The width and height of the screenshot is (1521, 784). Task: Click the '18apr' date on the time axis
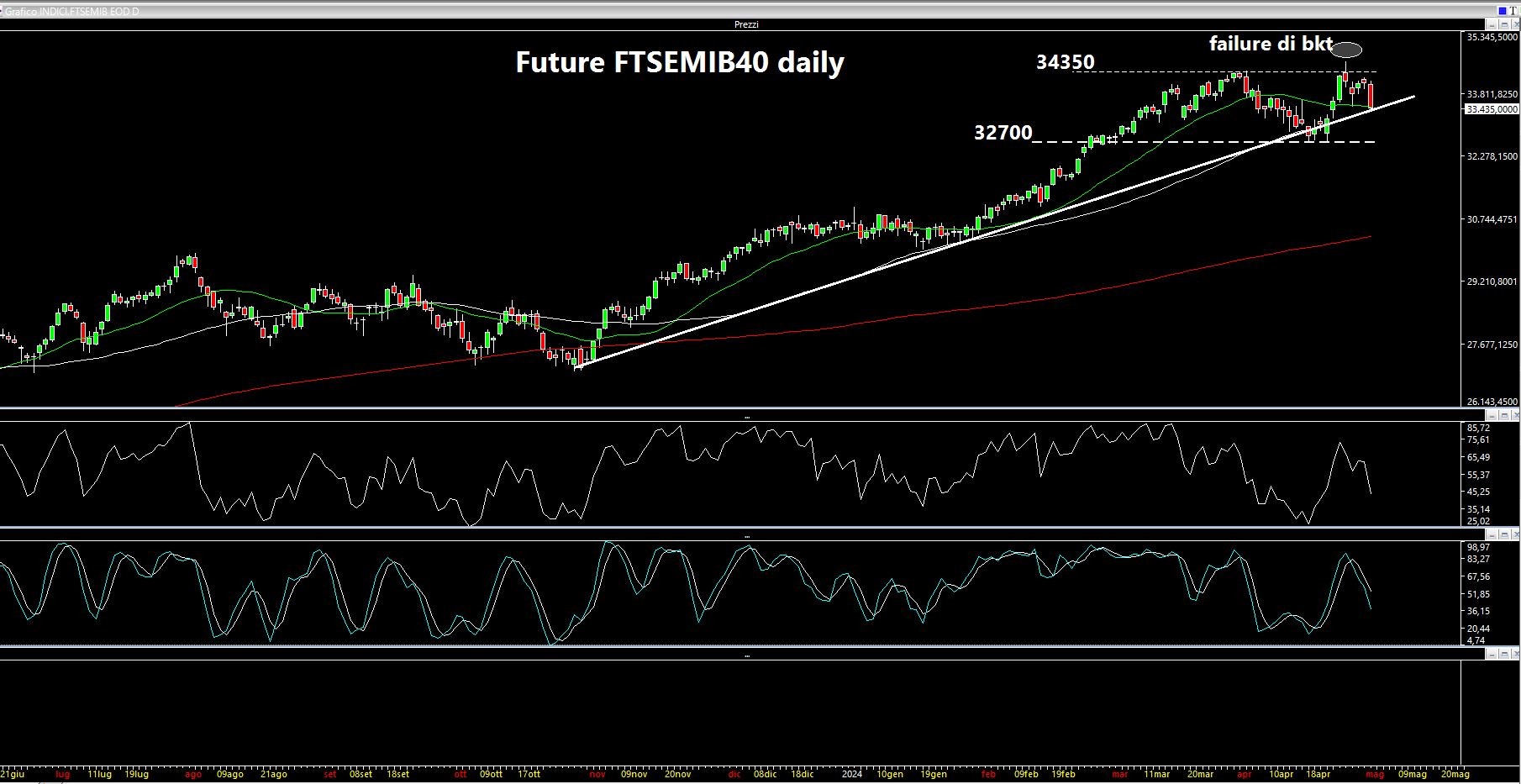[1318, 774]
